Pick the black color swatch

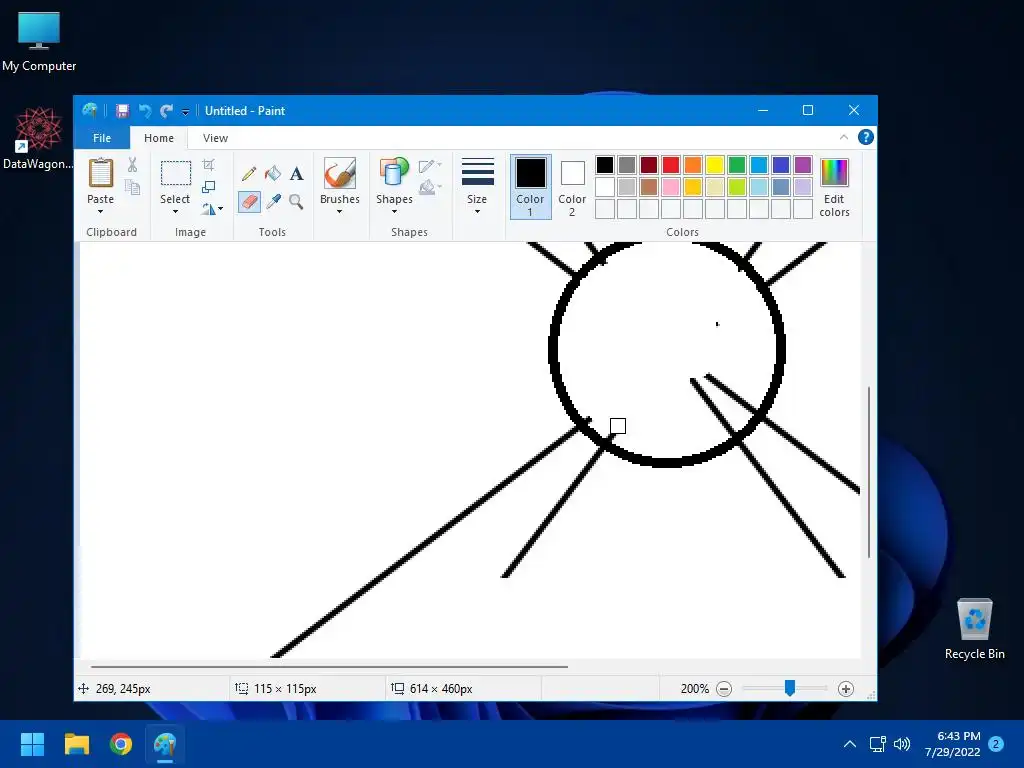click(x=605, y=165)
